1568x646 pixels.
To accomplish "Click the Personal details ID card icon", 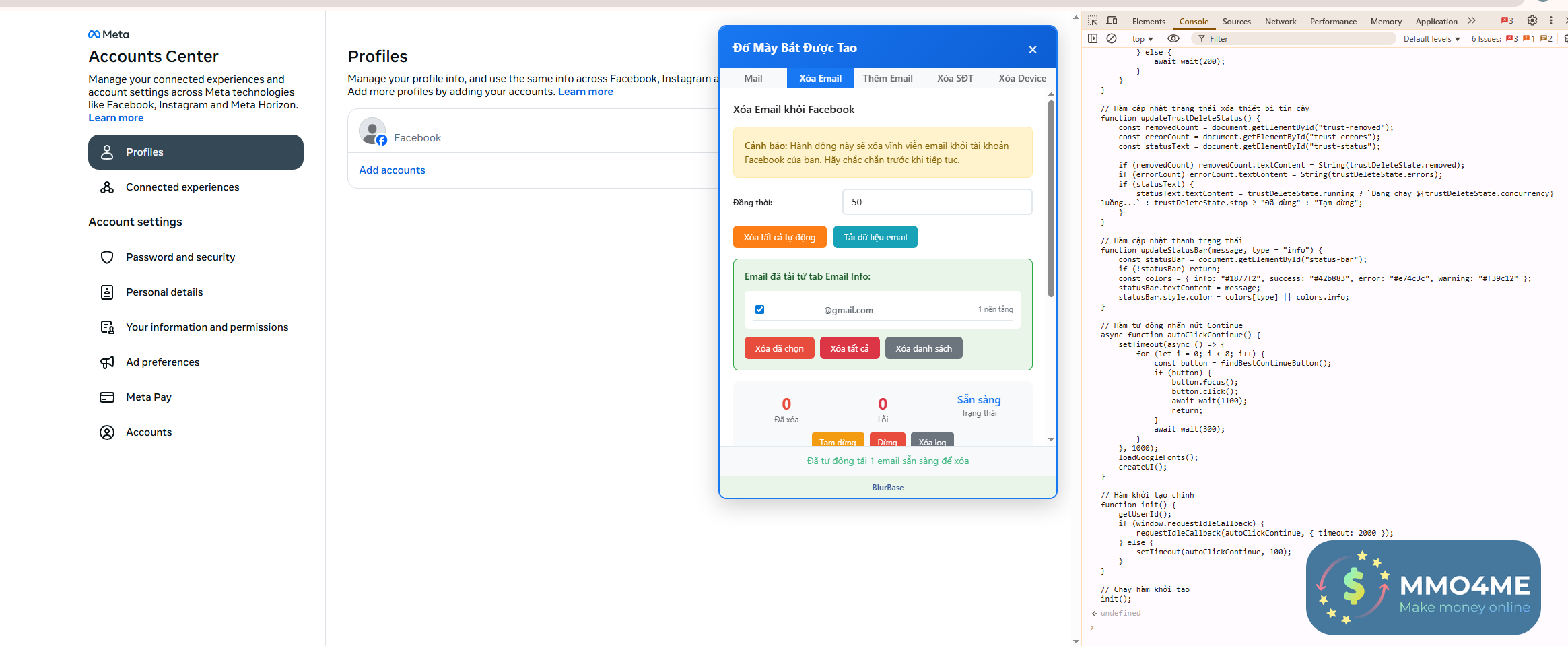I will coord(107,292).
